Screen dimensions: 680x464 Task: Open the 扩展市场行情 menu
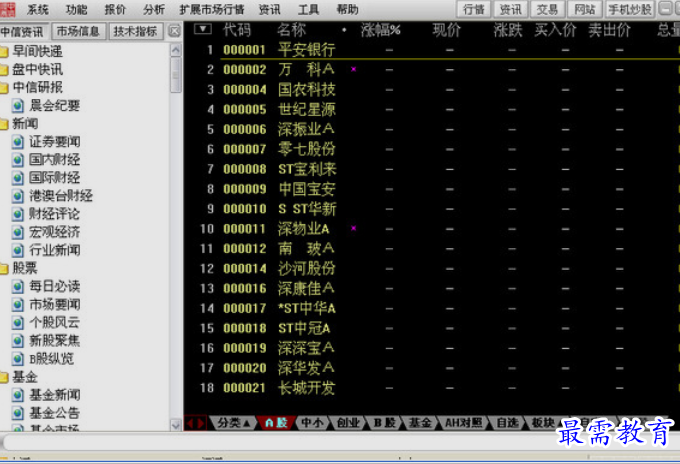[212, 10]
